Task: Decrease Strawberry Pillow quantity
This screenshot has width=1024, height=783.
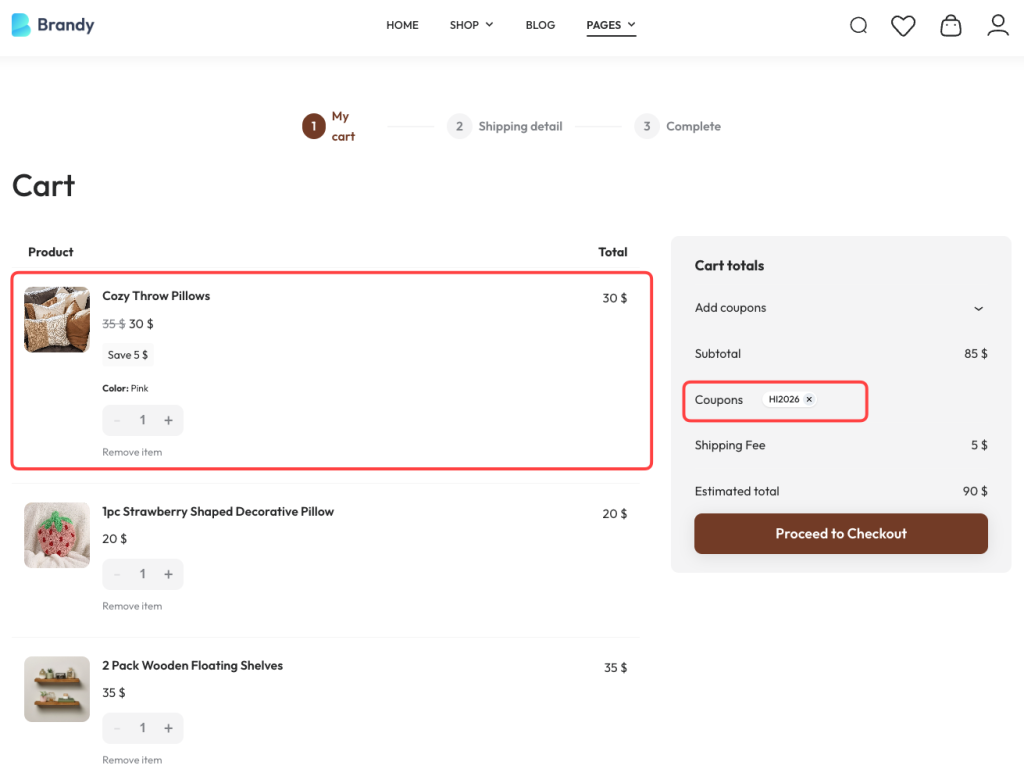Action: coord(117,574)
